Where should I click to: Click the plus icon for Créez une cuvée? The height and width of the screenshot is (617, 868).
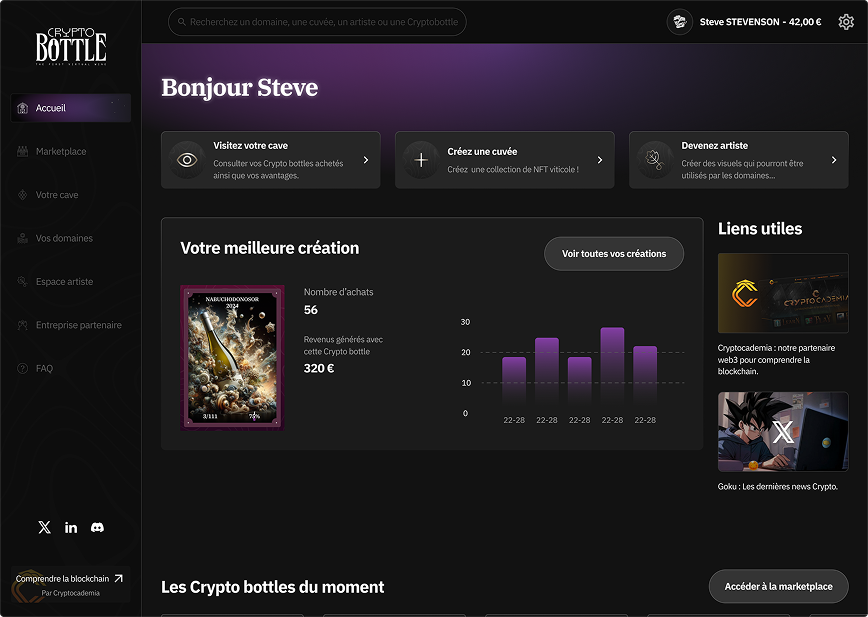pyautogui.click(x=421, y=160)
